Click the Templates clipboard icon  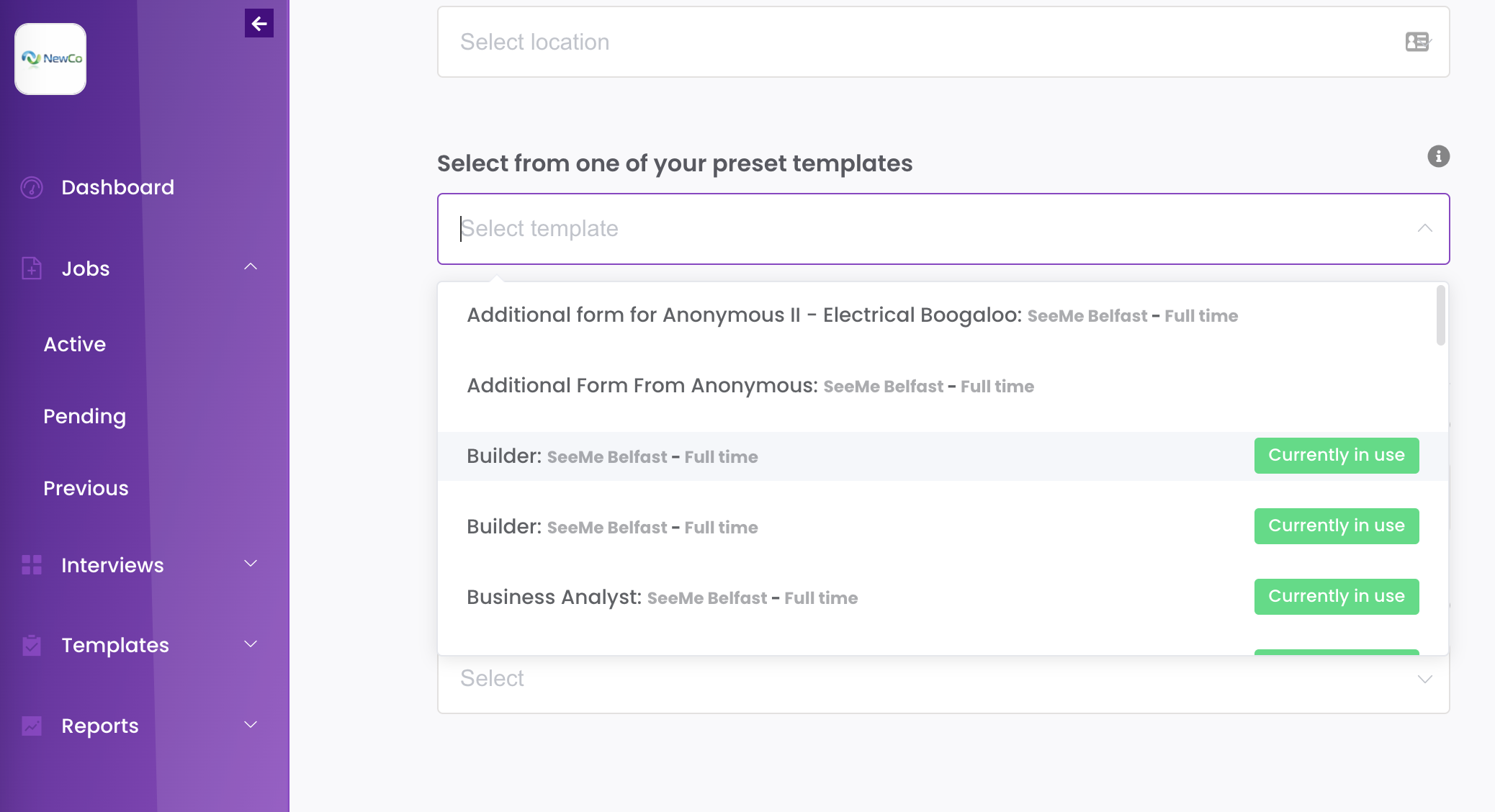pos(32,645)
